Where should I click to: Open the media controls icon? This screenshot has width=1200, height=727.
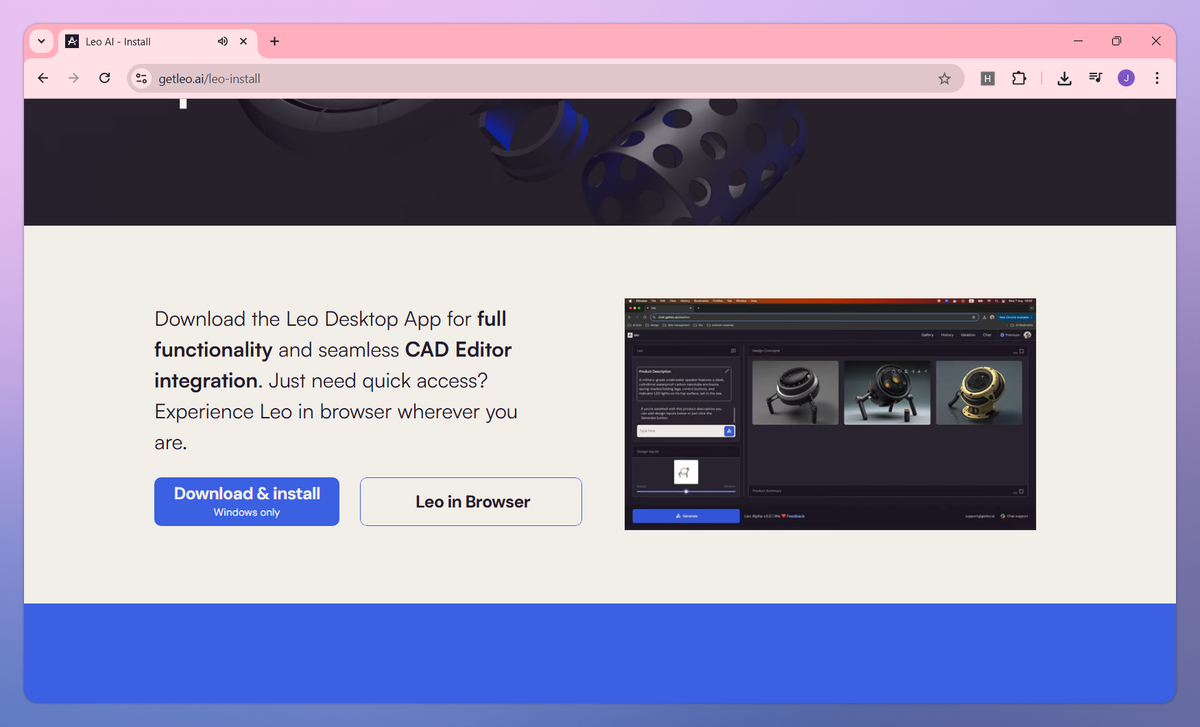1096,78
